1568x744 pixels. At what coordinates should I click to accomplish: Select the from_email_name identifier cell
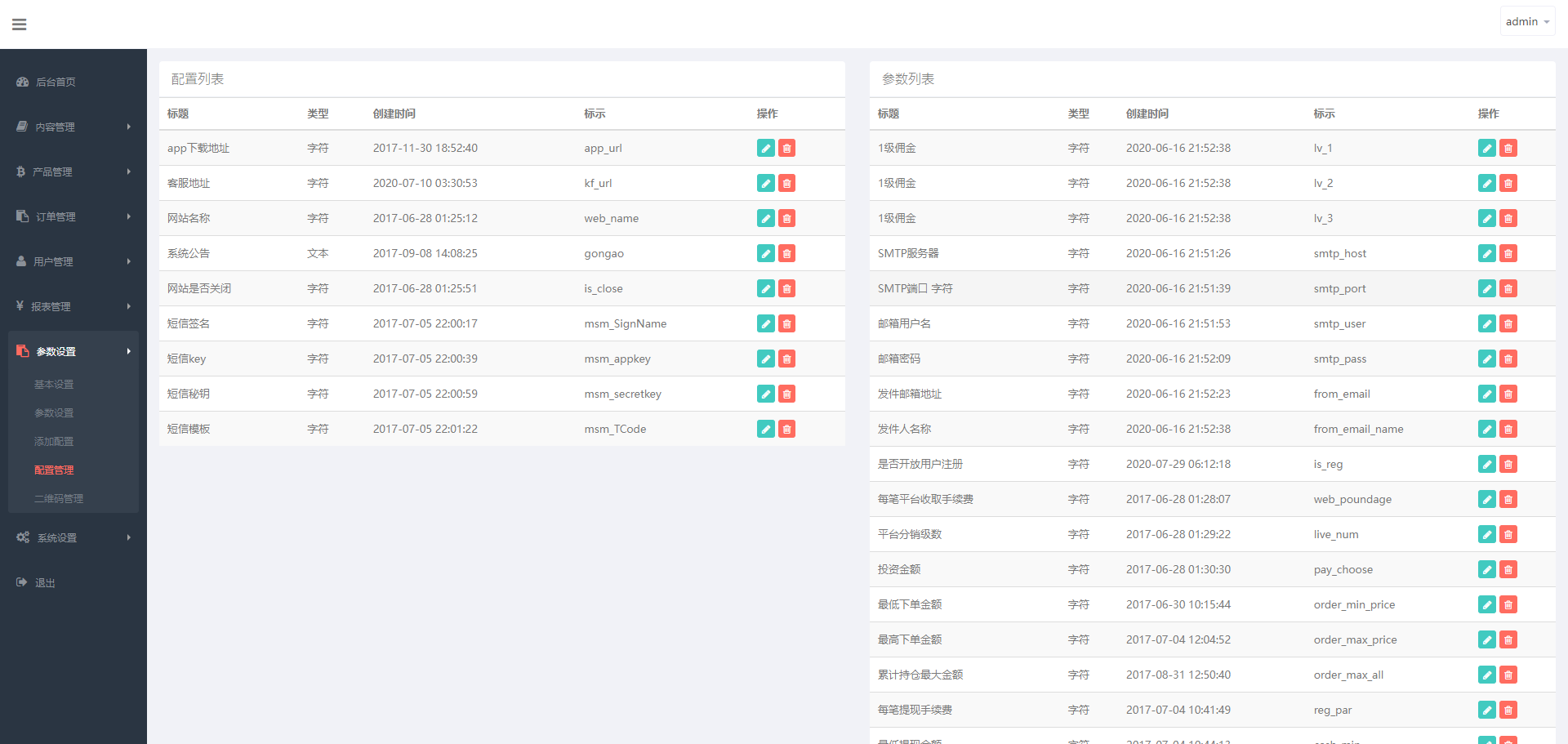[1359, 429]
